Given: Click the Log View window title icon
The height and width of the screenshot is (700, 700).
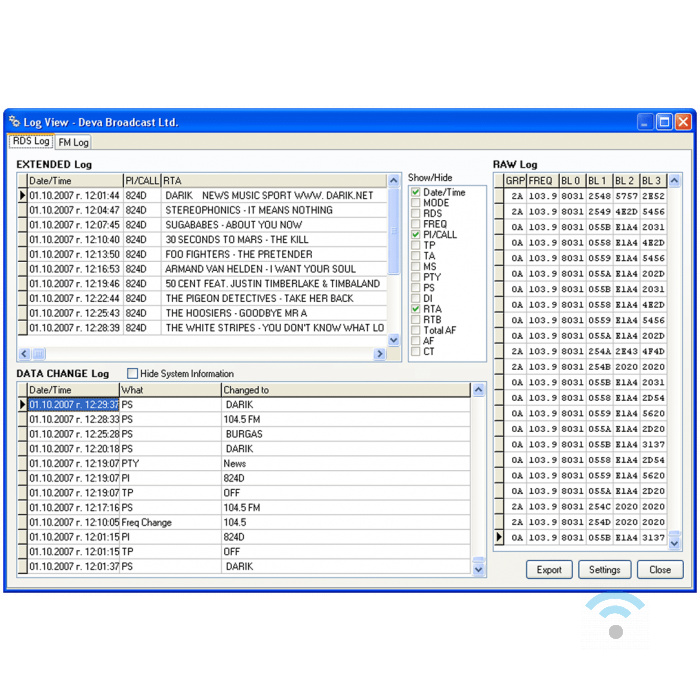Looking at the screenshot, I should (15, 122).
